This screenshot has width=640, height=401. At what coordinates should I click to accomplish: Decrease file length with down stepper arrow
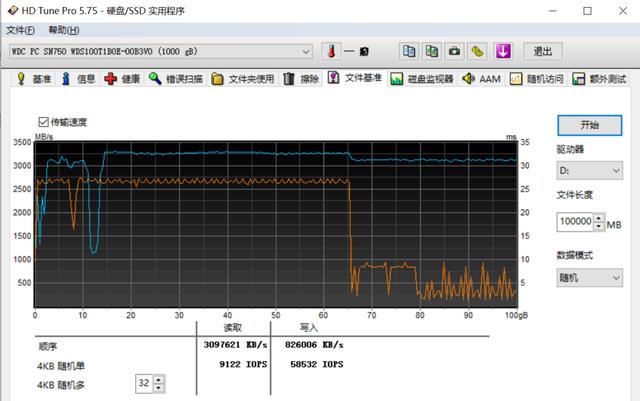click(x=599, y=227)
